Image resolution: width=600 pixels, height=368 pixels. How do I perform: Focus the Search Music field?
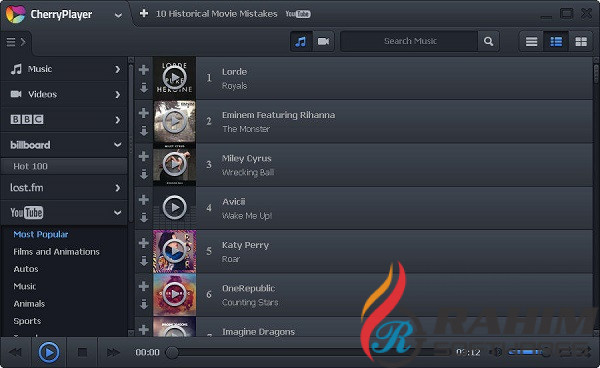click(409, 41)
